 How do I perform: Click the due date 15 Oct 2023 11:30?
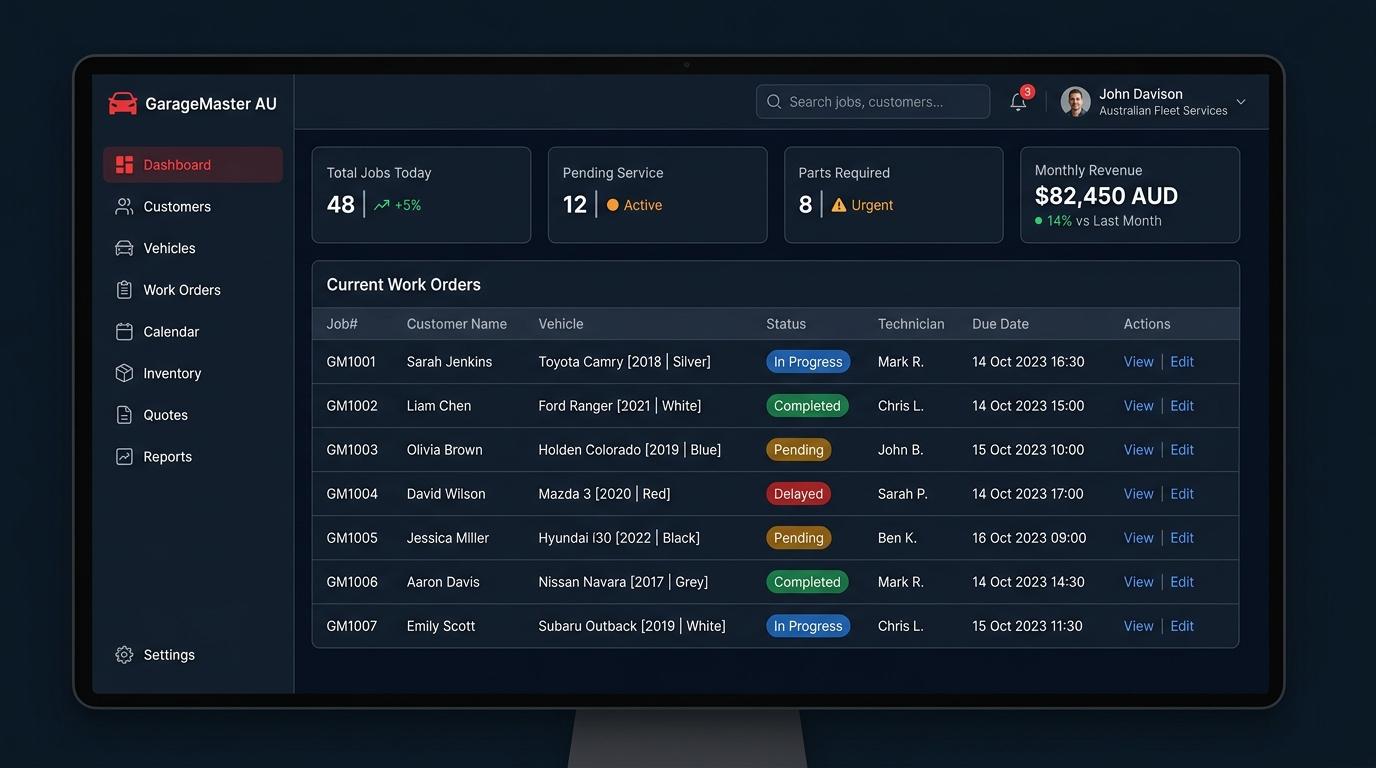pyautogui.click(x=1027, y=626)
